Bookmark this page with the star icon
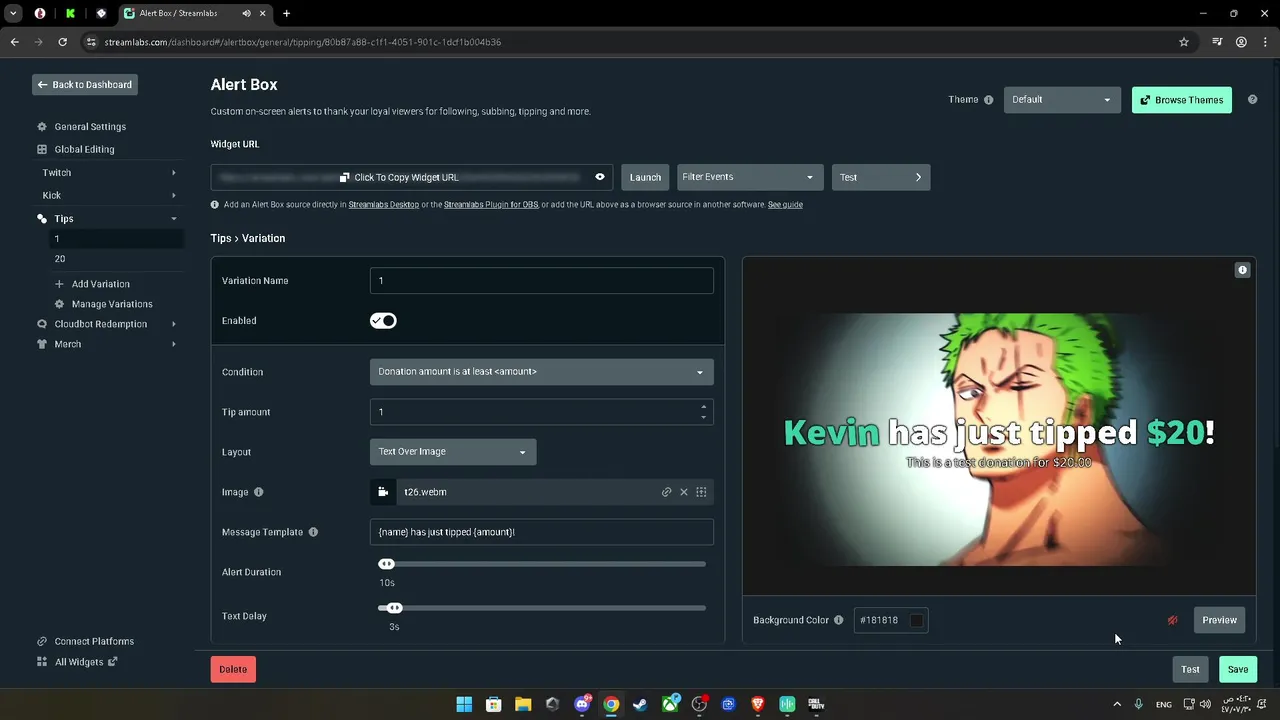 tap(1184, 42)
